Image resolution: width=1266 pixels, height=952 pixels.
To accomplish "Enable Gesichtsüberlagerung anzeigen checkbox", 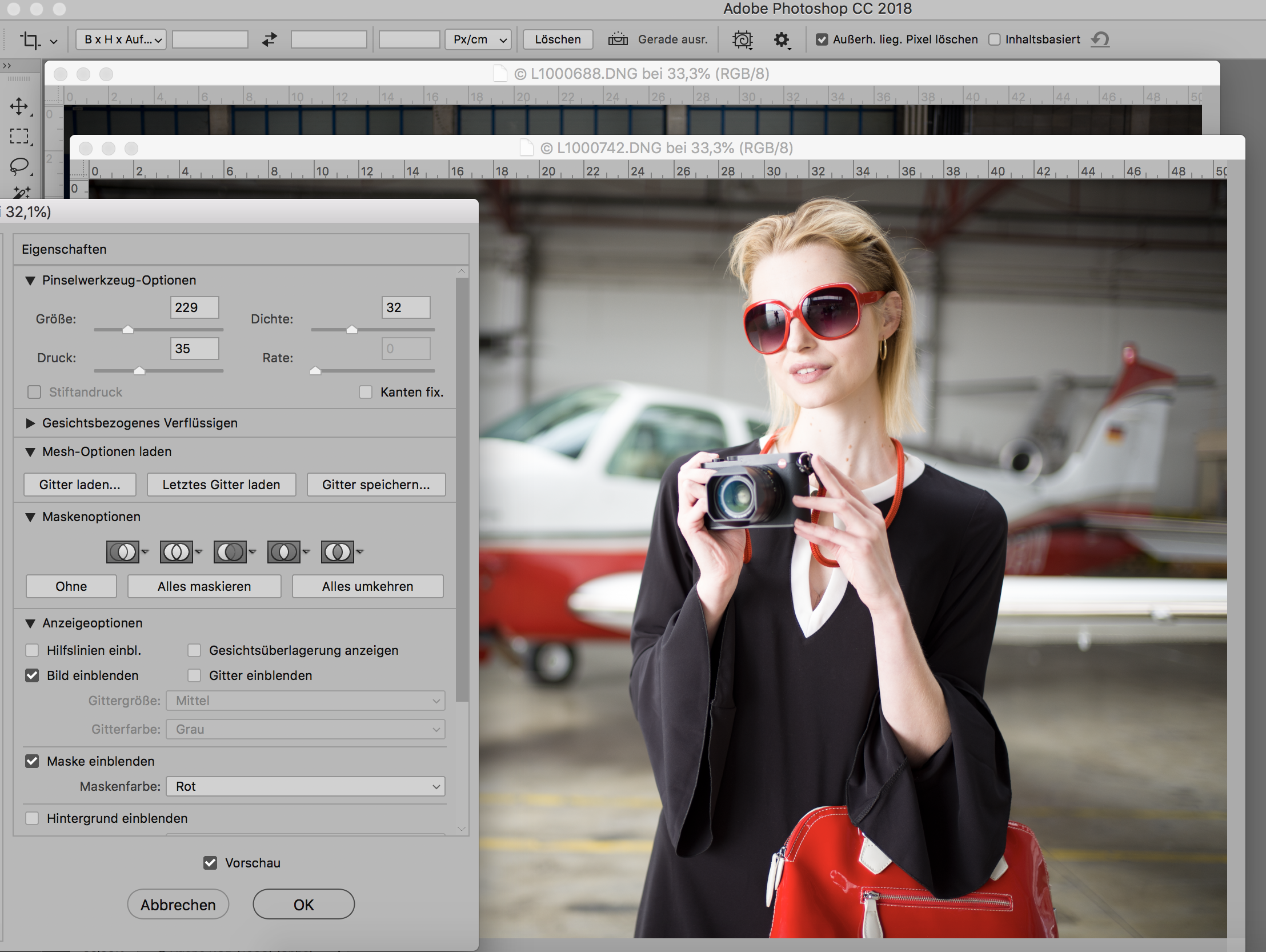I will pos(195,650).
